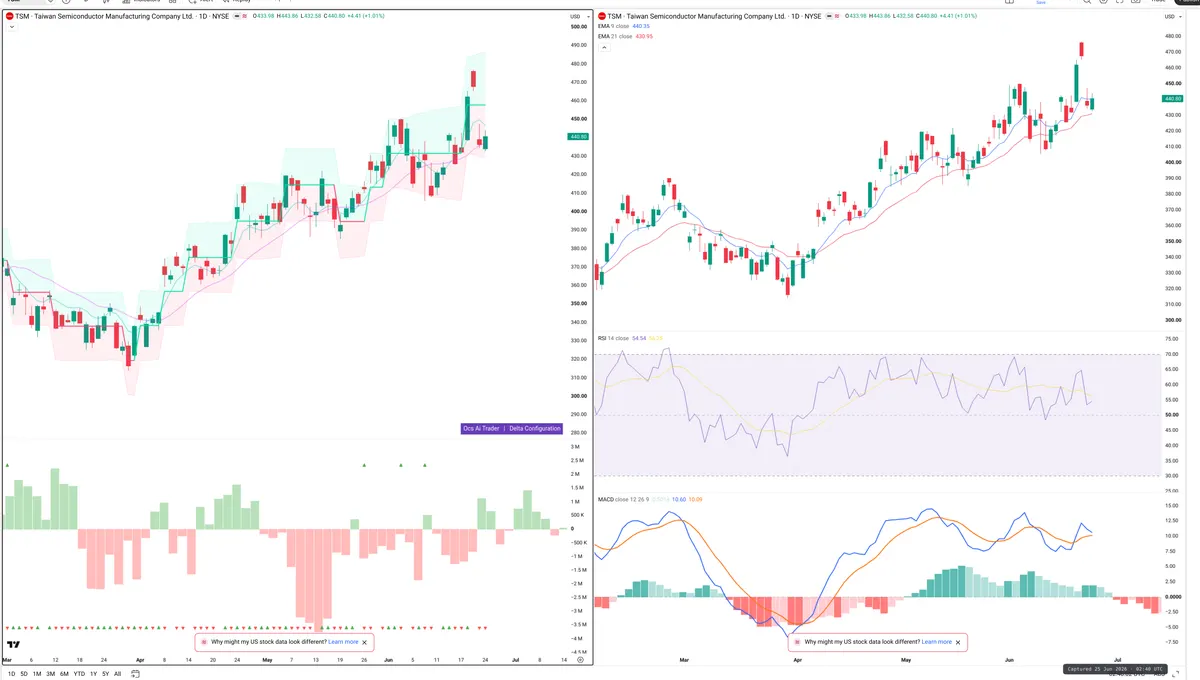Set date range to 5D
This screenshot has width=1200, height=680.
point(24,674)
